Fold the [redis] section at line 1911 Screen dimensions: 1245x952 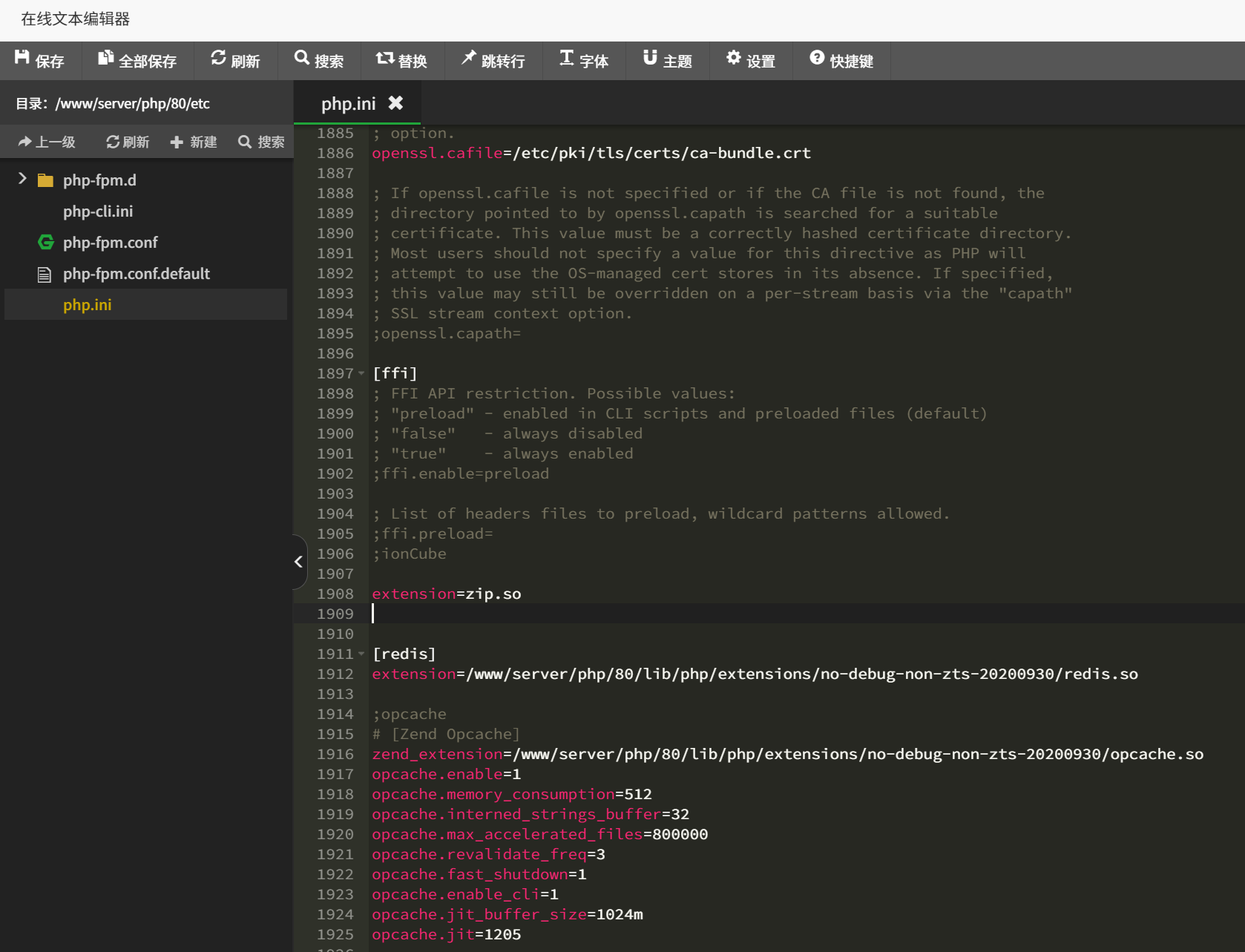point(361,654)
